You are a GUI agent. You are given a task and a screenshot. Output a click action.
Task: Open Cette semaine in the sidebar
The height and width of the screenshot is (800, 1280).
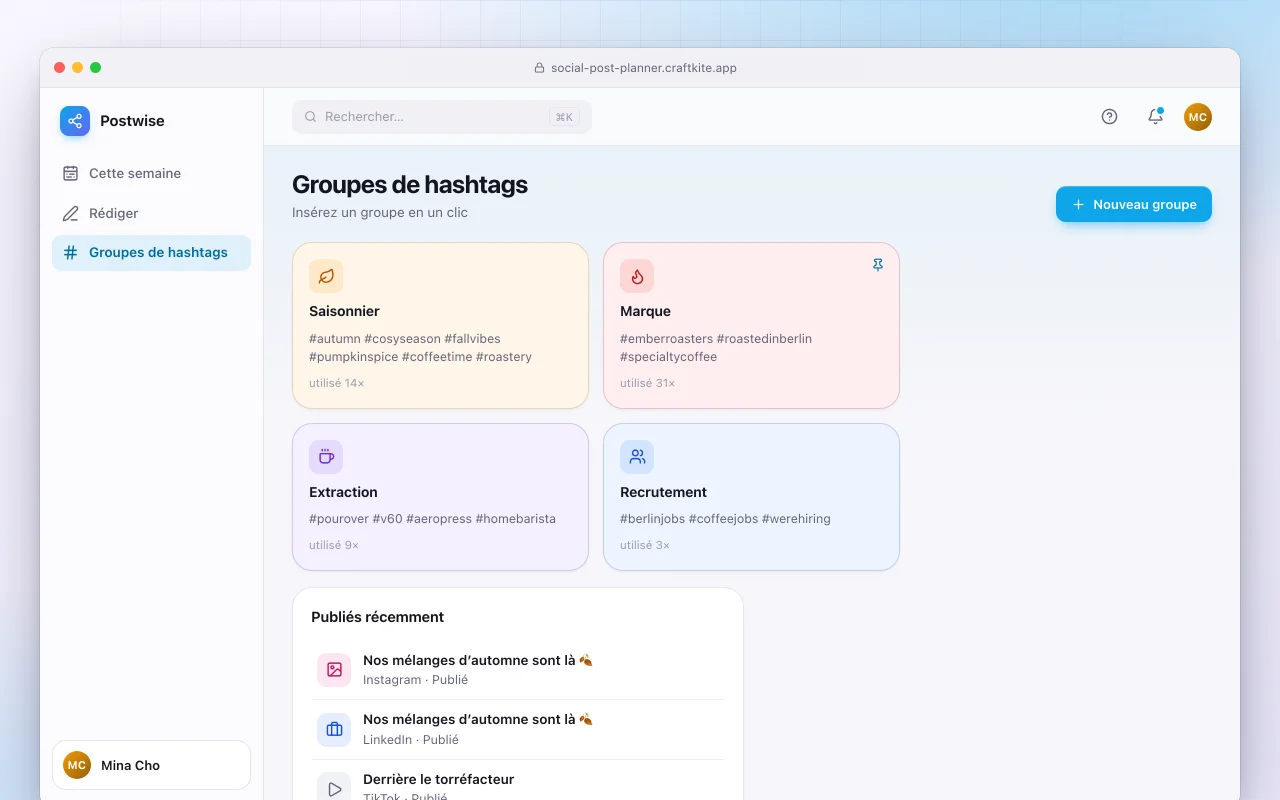pos(151,173)
